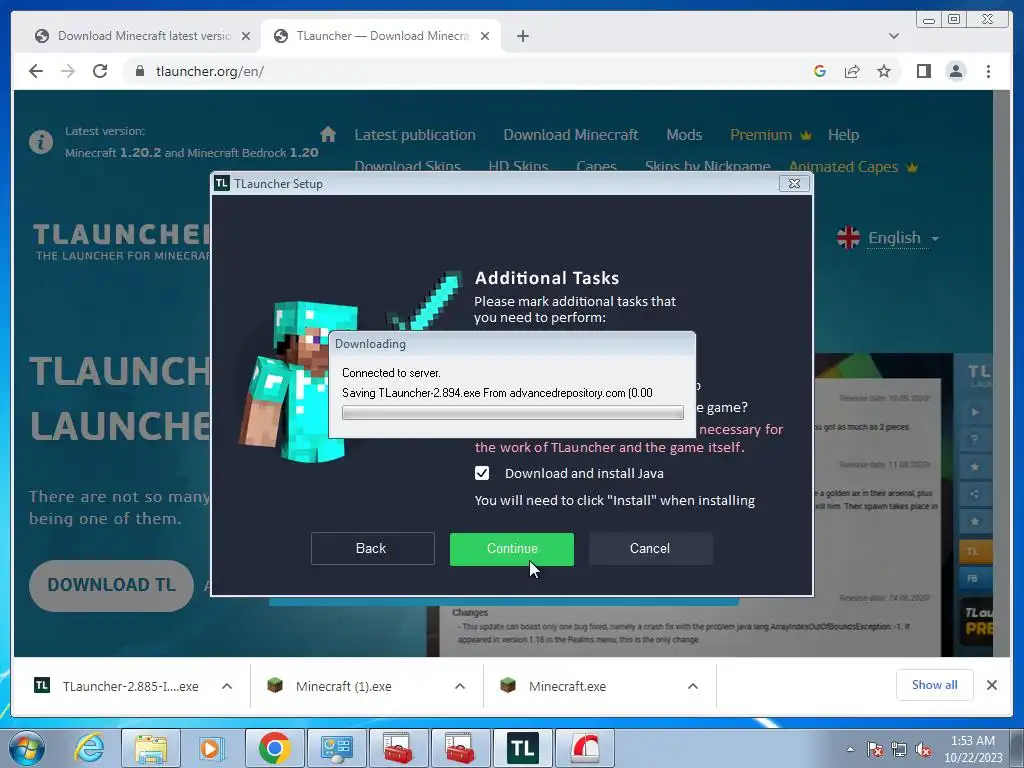Expand Minecraft (1).exe download options

tap(460, 686)
